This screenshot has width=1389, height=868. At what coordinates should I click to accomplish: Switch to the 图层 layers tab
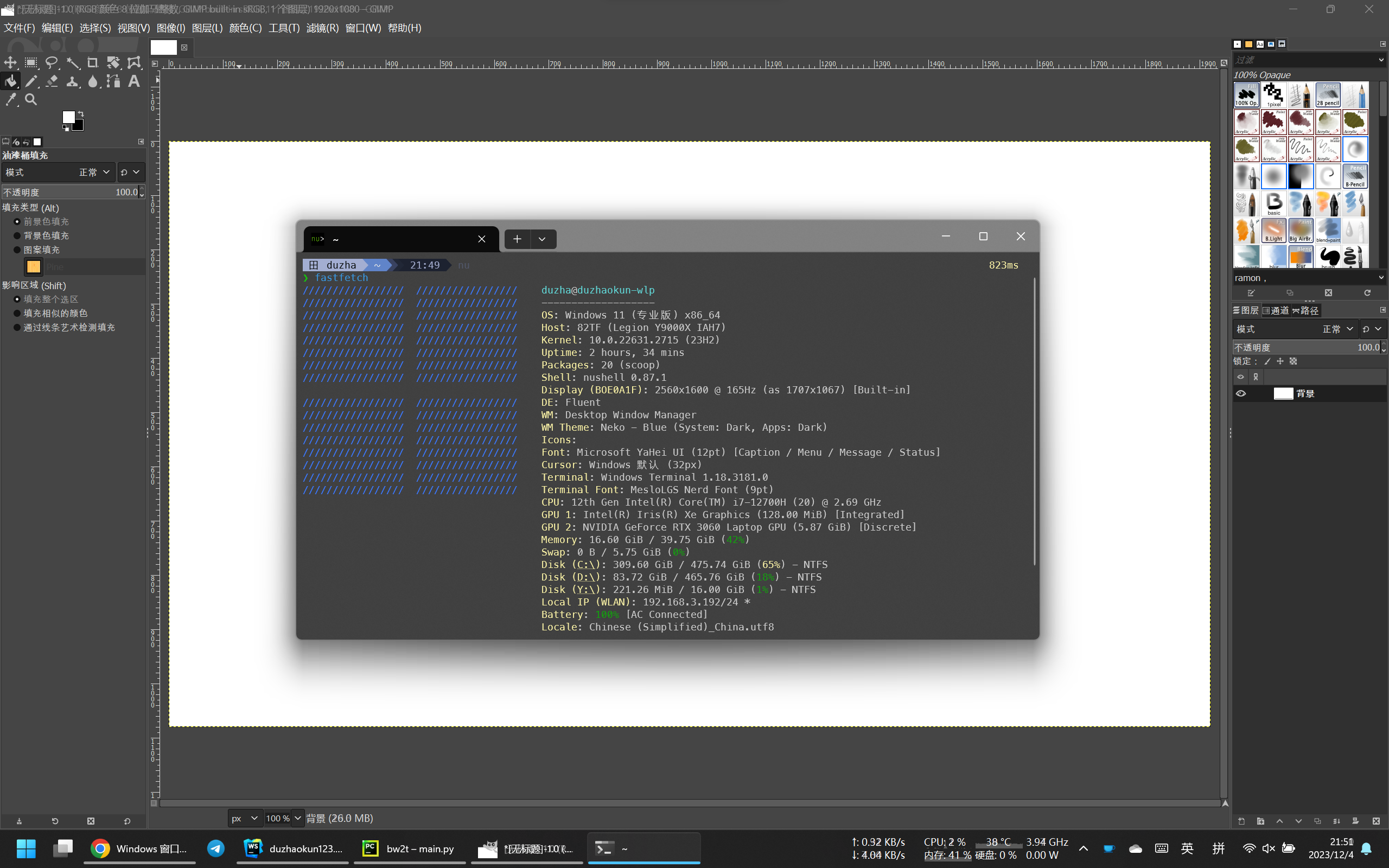click(x=1246, y=310)
